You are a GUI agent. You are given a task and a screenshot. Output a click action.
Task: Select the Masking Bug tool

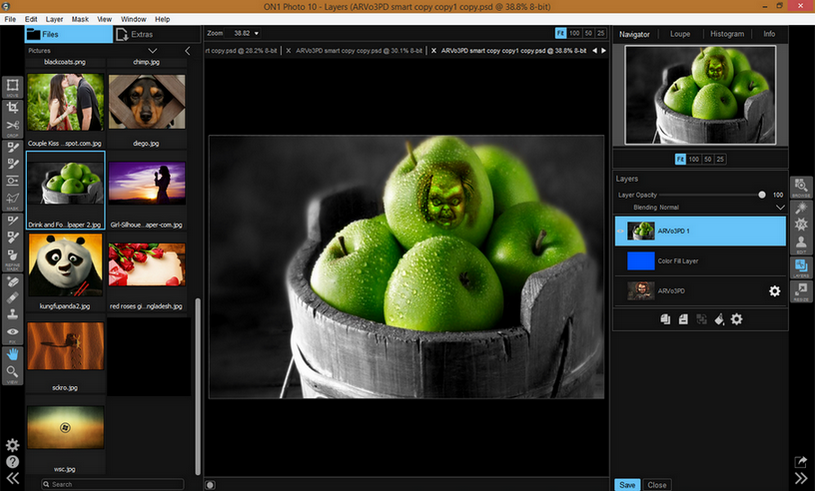click(x=12, y=181)
